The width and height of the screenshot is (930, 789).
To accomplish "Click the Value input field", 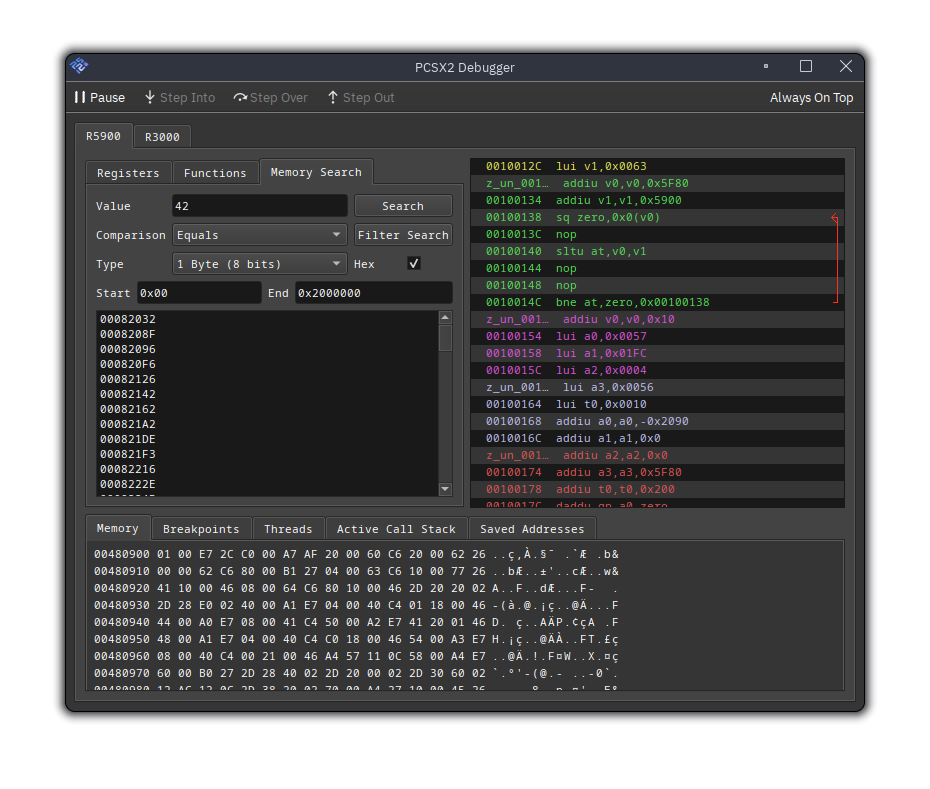I will (x=259, y=206).
